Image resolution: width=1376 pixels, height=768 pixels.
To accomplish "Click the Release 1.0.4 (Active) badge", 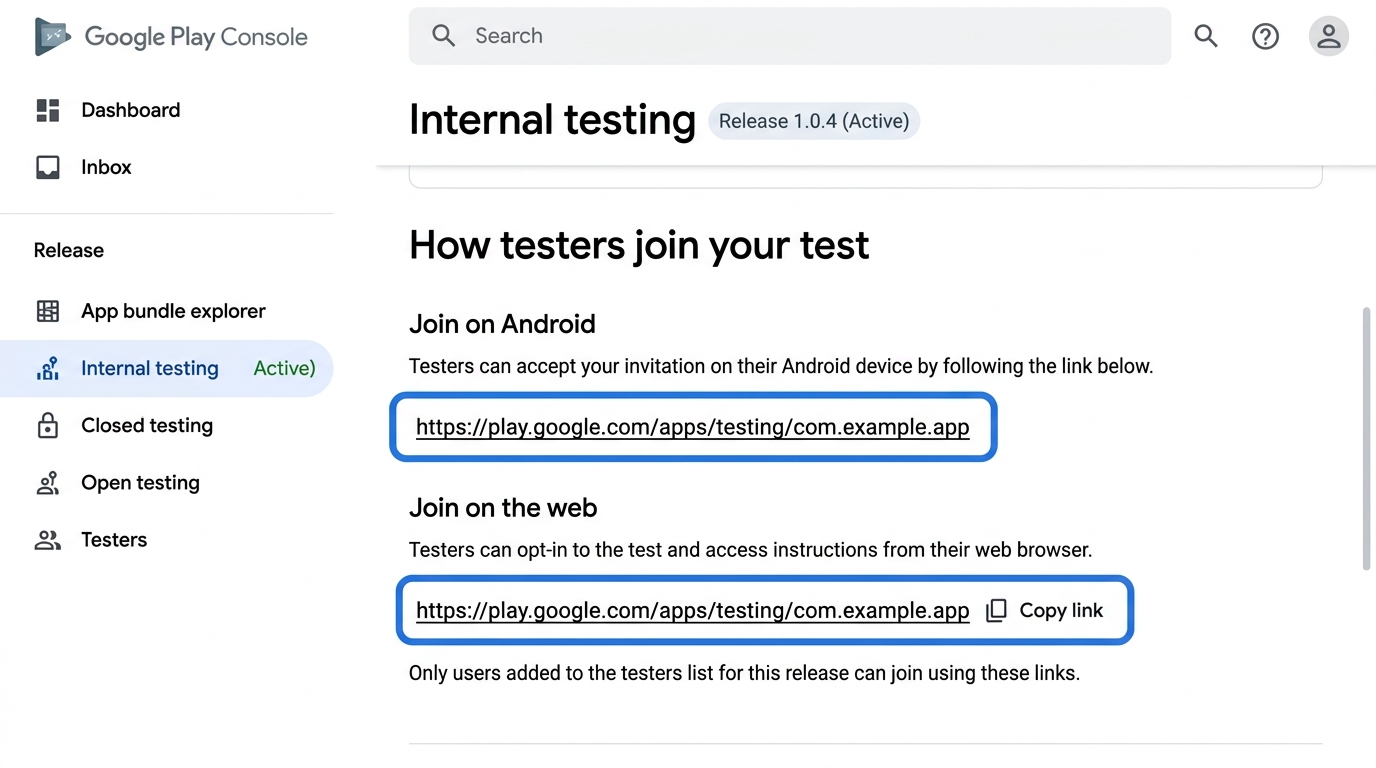I will click(814, 121).
